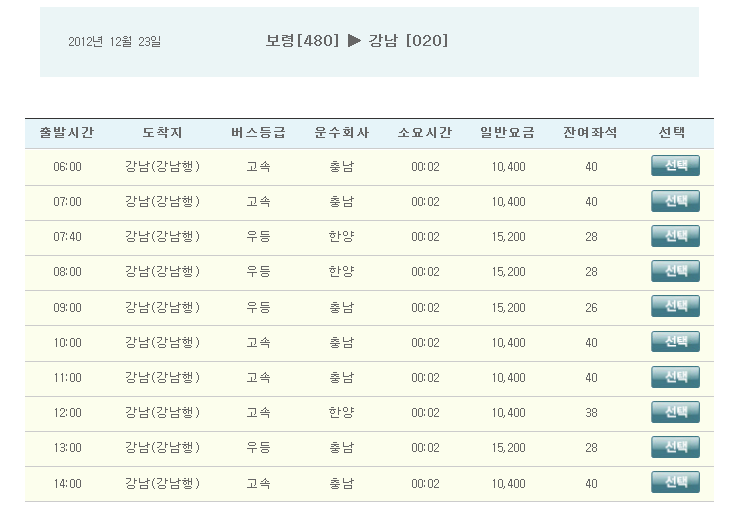
Task: Click 선택 button in the 12:00 row
Action: click(675, 412)
